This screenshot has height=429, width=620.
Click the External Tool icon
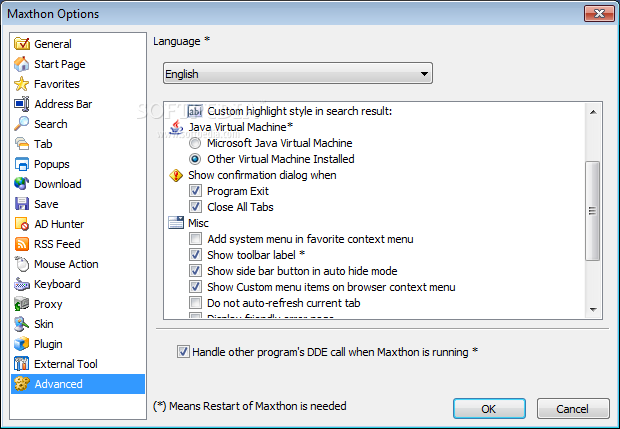pyautogui.click(x=22, y=364)
